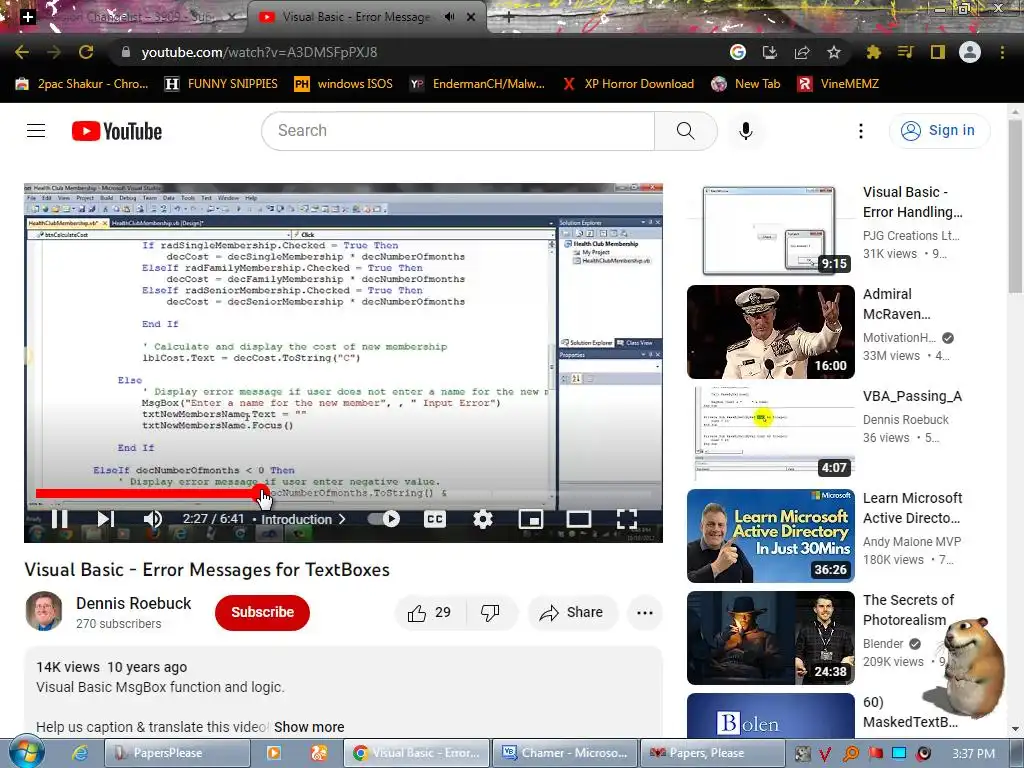Mute the tab via speaker icon
The image size is (1024, 768).
coord(449,17)
